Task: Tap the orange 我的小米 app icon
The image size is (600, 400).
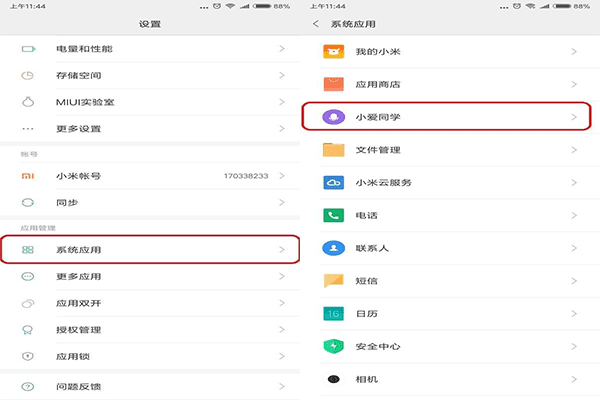Action: (334, 51)
